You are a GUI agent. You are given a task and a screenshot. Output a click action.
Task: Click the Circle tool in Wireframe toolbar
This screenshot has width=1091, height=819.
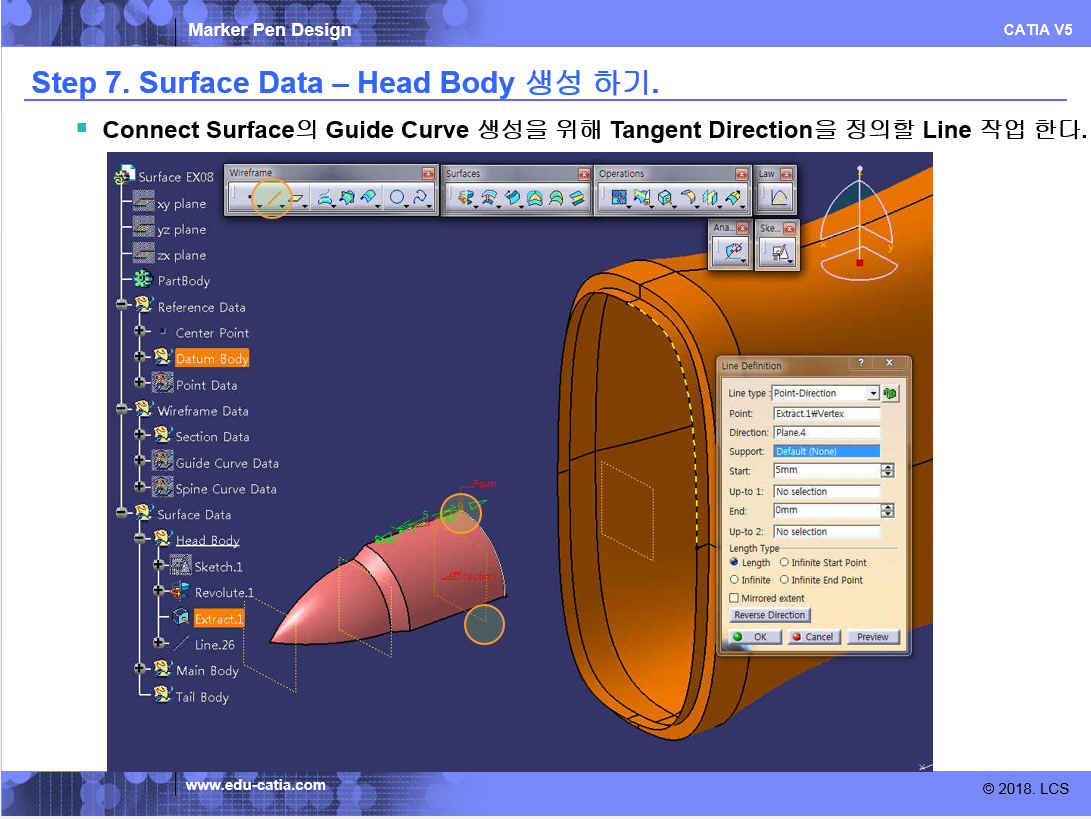click(x=397, y=198)
